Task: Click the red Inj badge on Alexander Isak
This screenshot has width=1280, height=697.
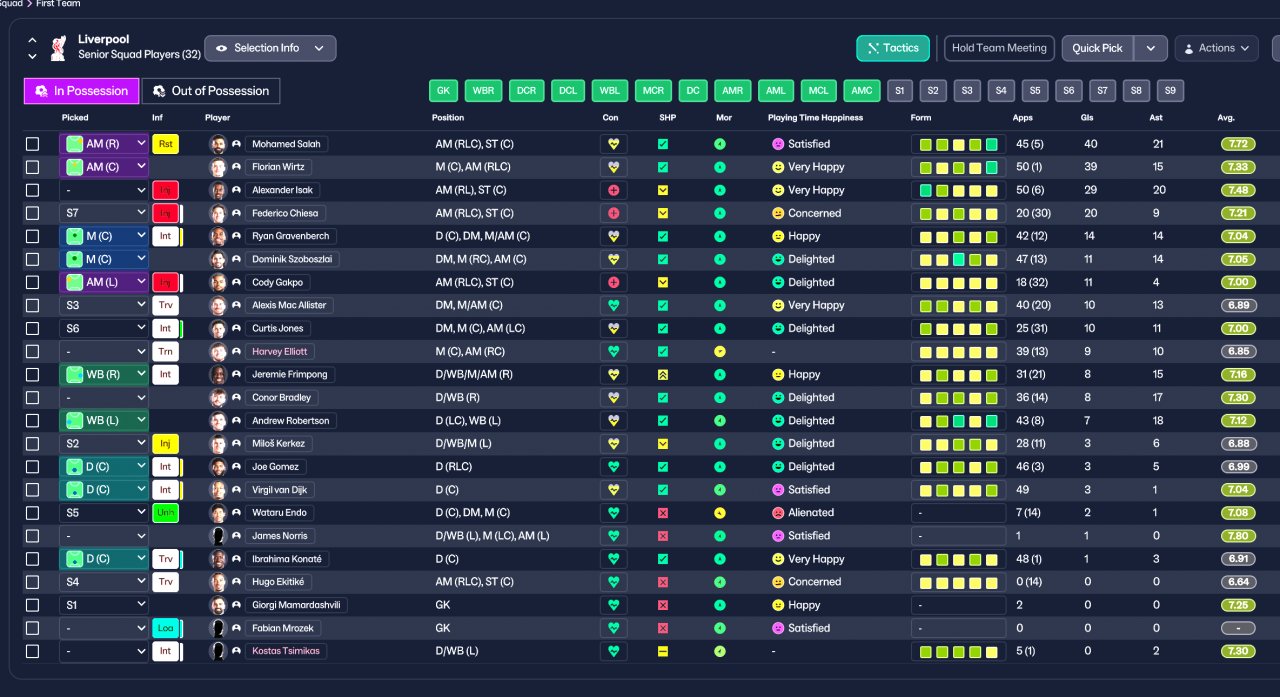Action: click(165, 190)
